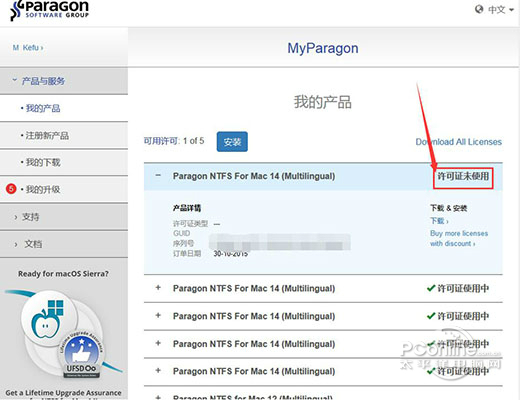Open the Download All Licenses link
Viewport: 520px width, 400px height.
(x=458, y=142)
